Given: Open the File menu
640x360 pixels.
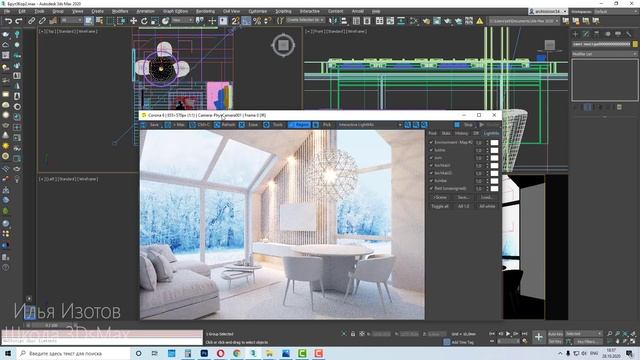Looking at the screenshot, I should pyautogui.click(x=7, y=11).
